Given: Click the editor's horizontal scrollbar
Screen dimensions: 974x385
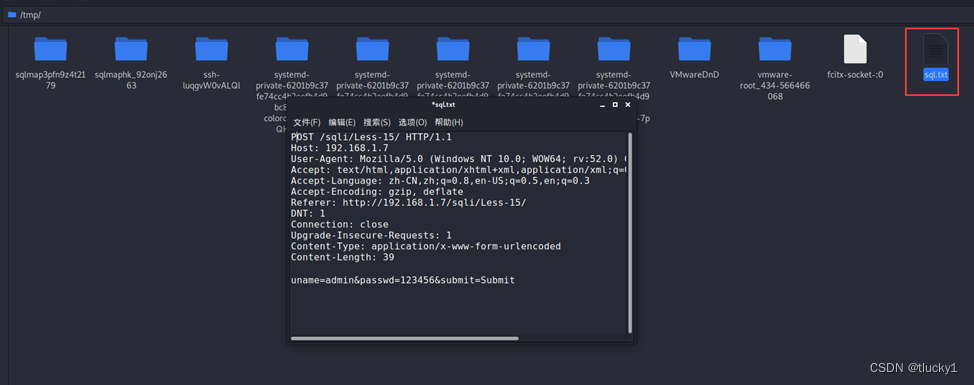Looking at the screenshot, I should tap(404, 338).
